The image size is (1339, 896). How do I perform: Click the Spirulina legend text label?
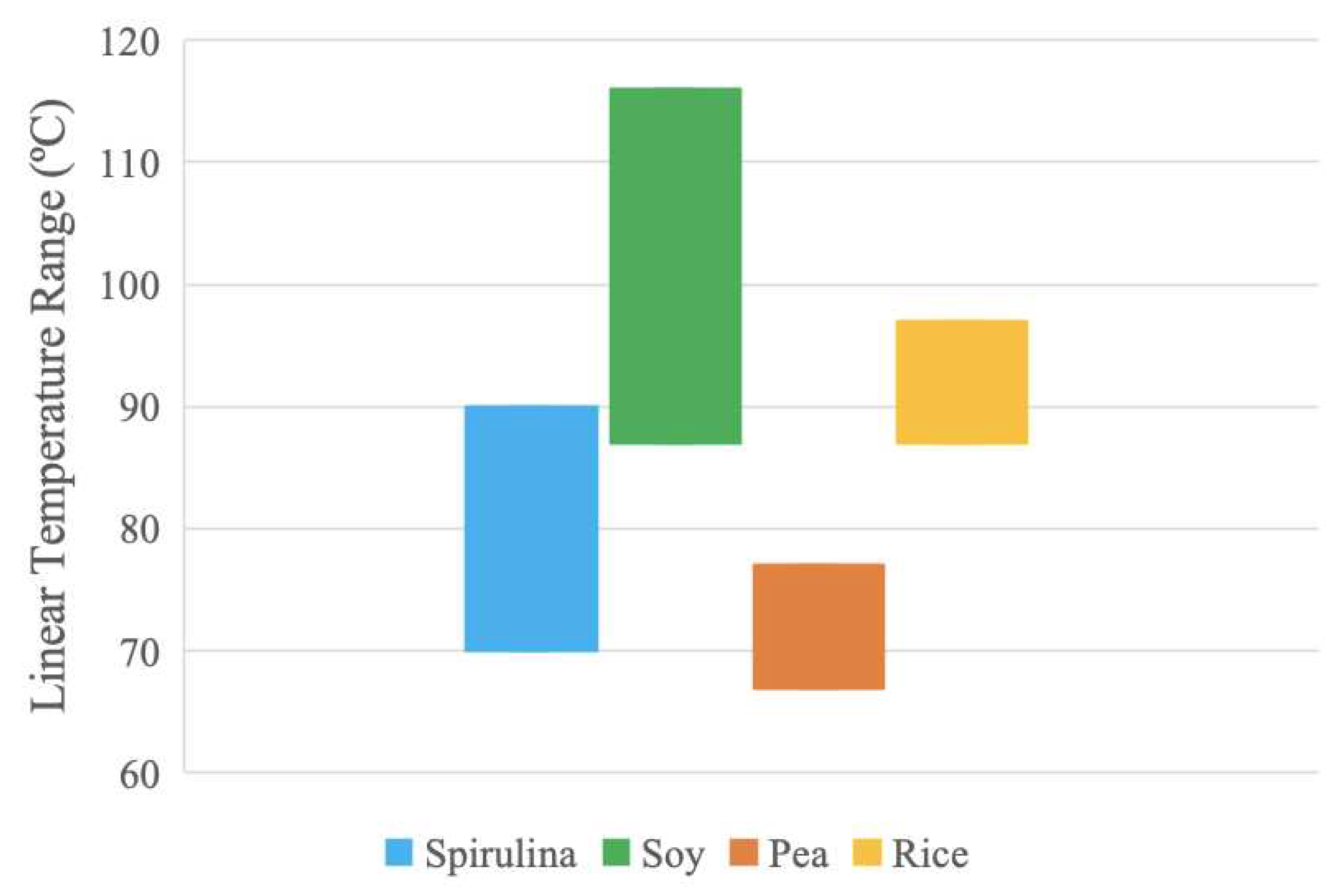(x=500, y=855)
